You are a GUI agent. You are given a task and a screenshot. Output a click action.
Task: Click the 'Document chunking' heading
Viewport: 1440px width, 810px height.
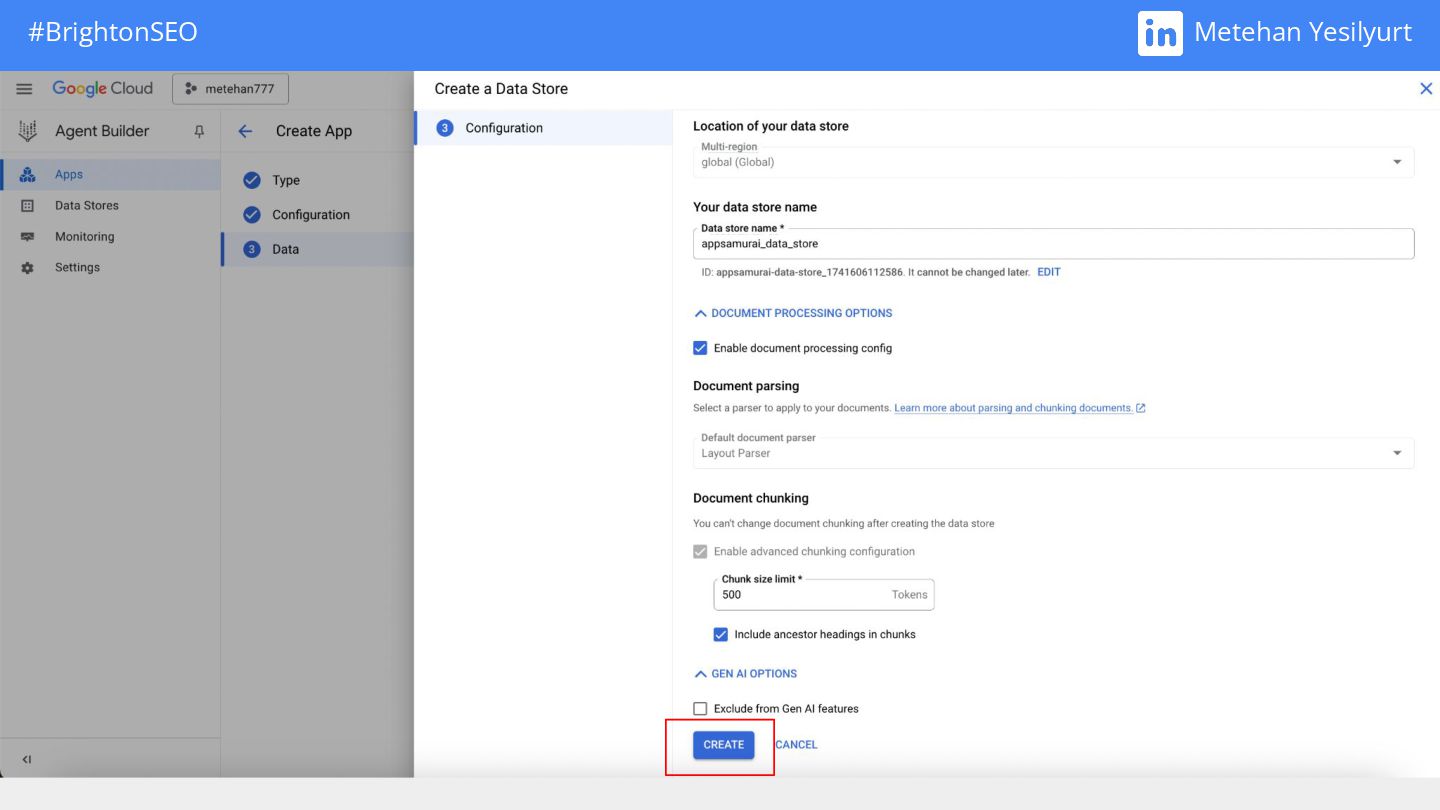click(751, 498)
